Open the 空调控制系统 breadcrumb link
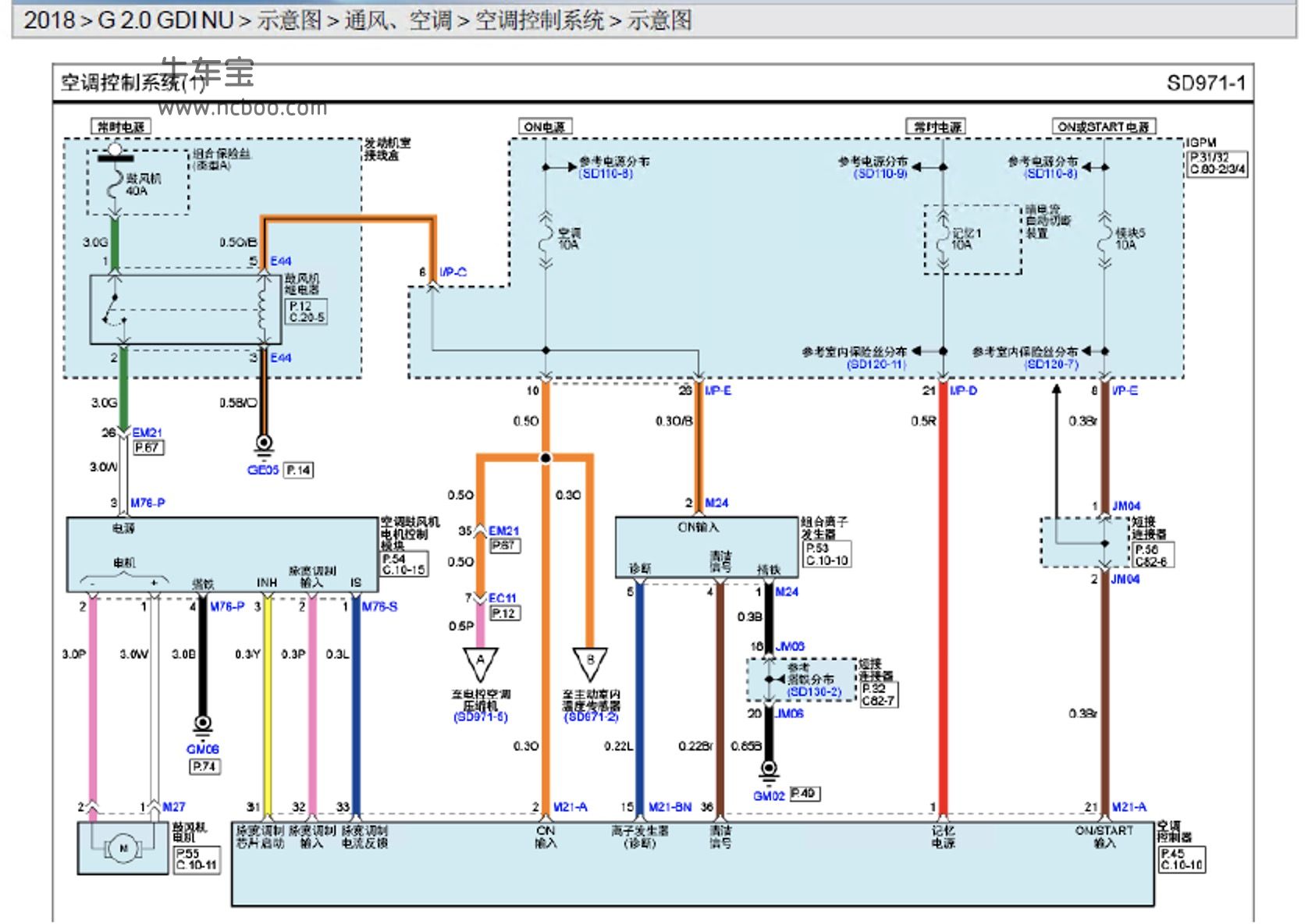 539,20
